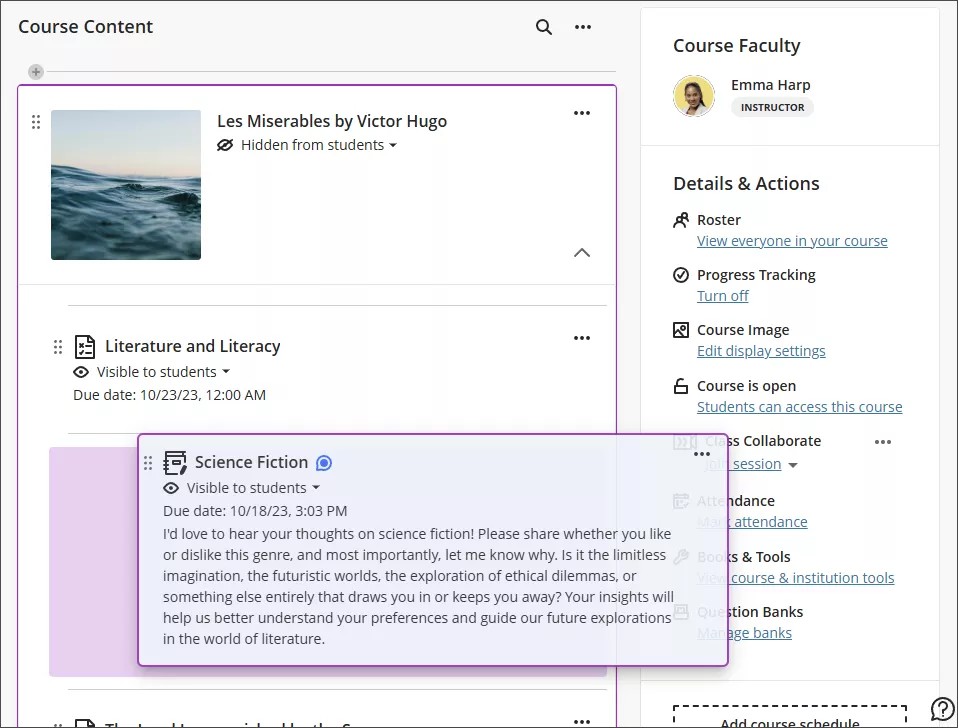Open Edit display settings link
This screenshot has width=958, height=728.
tap(760, 351)
